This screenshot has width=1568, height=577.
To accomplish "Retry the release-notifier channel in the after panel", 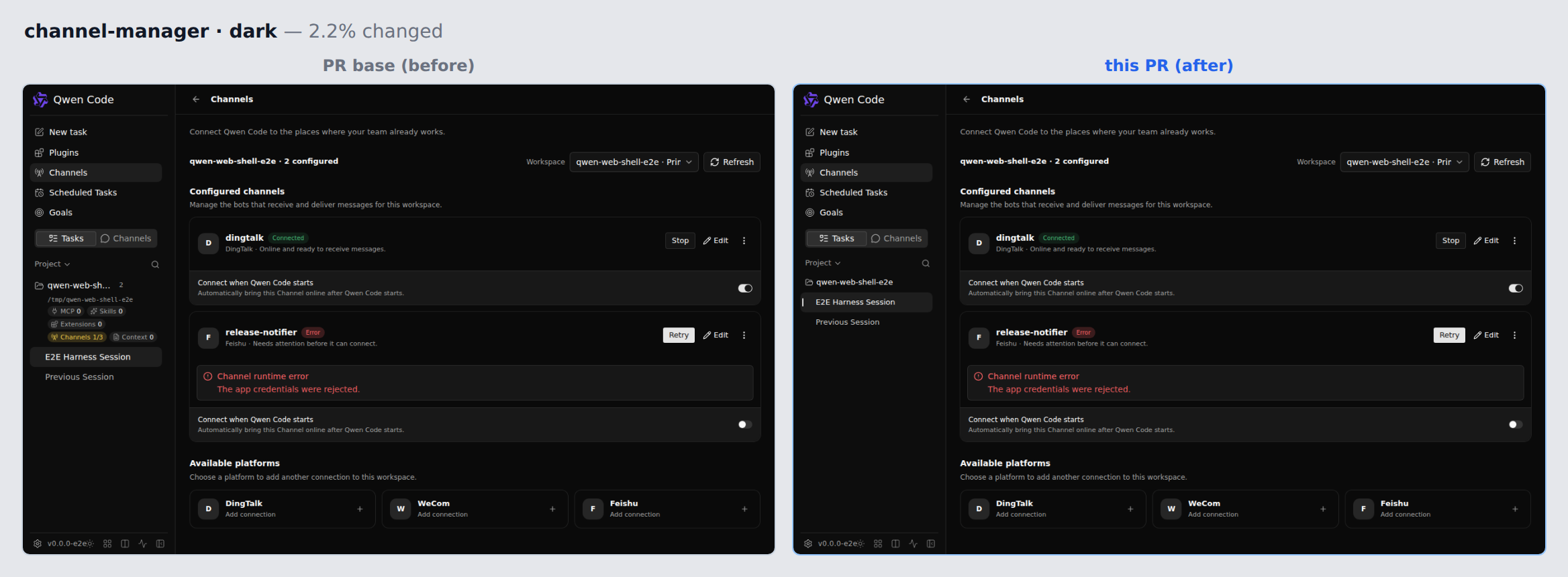I will click(1449, 335).
